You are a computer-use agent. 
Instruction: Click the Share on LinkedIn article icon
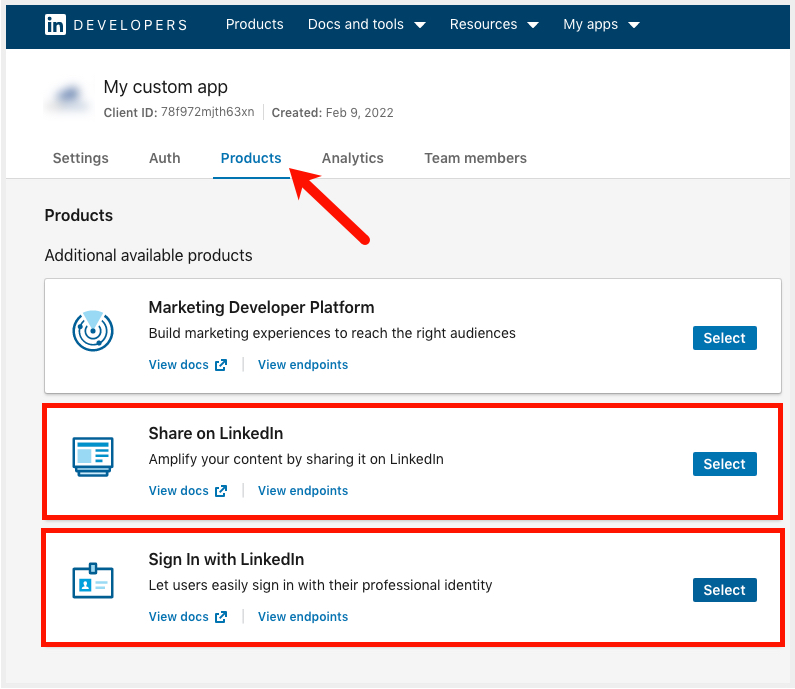point(93,456)
